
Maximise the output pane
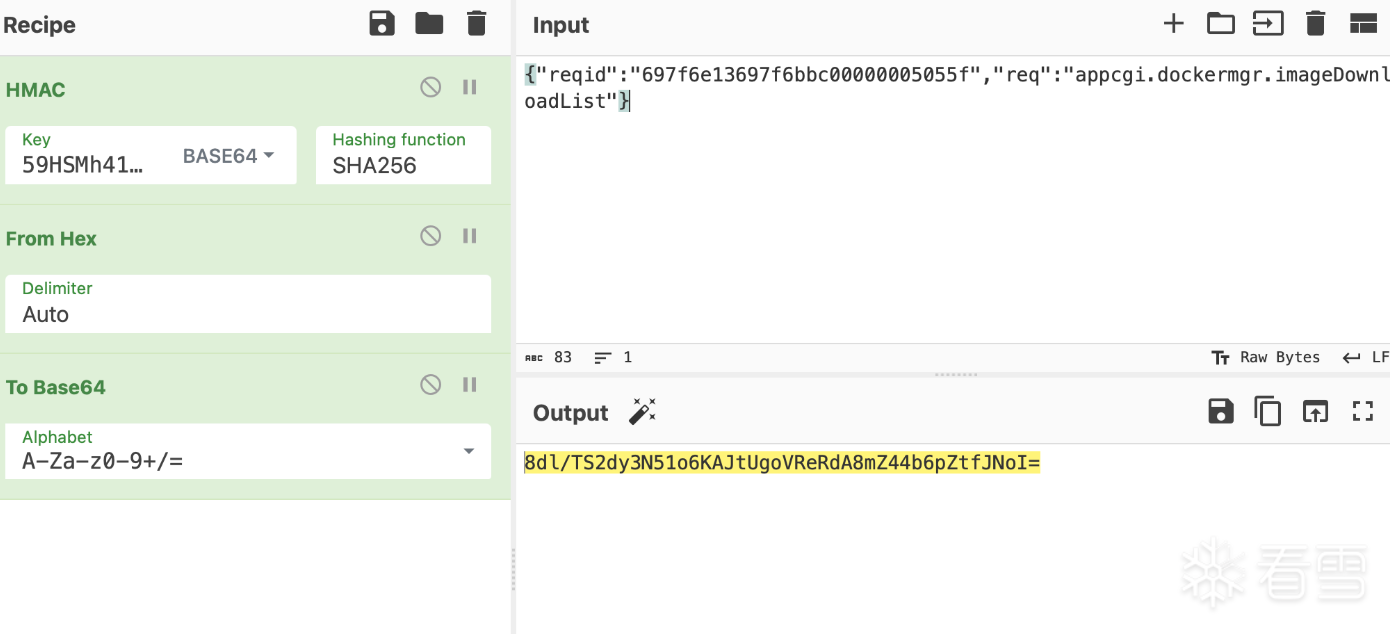(1363, 411)
